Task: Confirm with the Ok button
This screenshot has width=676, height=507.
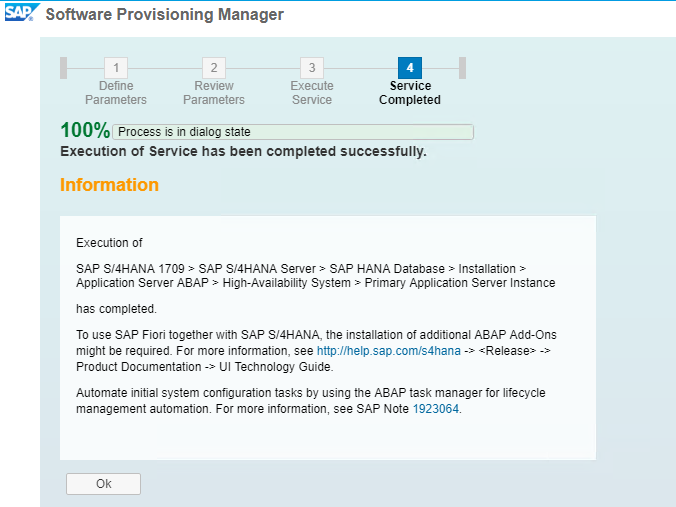Action: coord(103,484)
